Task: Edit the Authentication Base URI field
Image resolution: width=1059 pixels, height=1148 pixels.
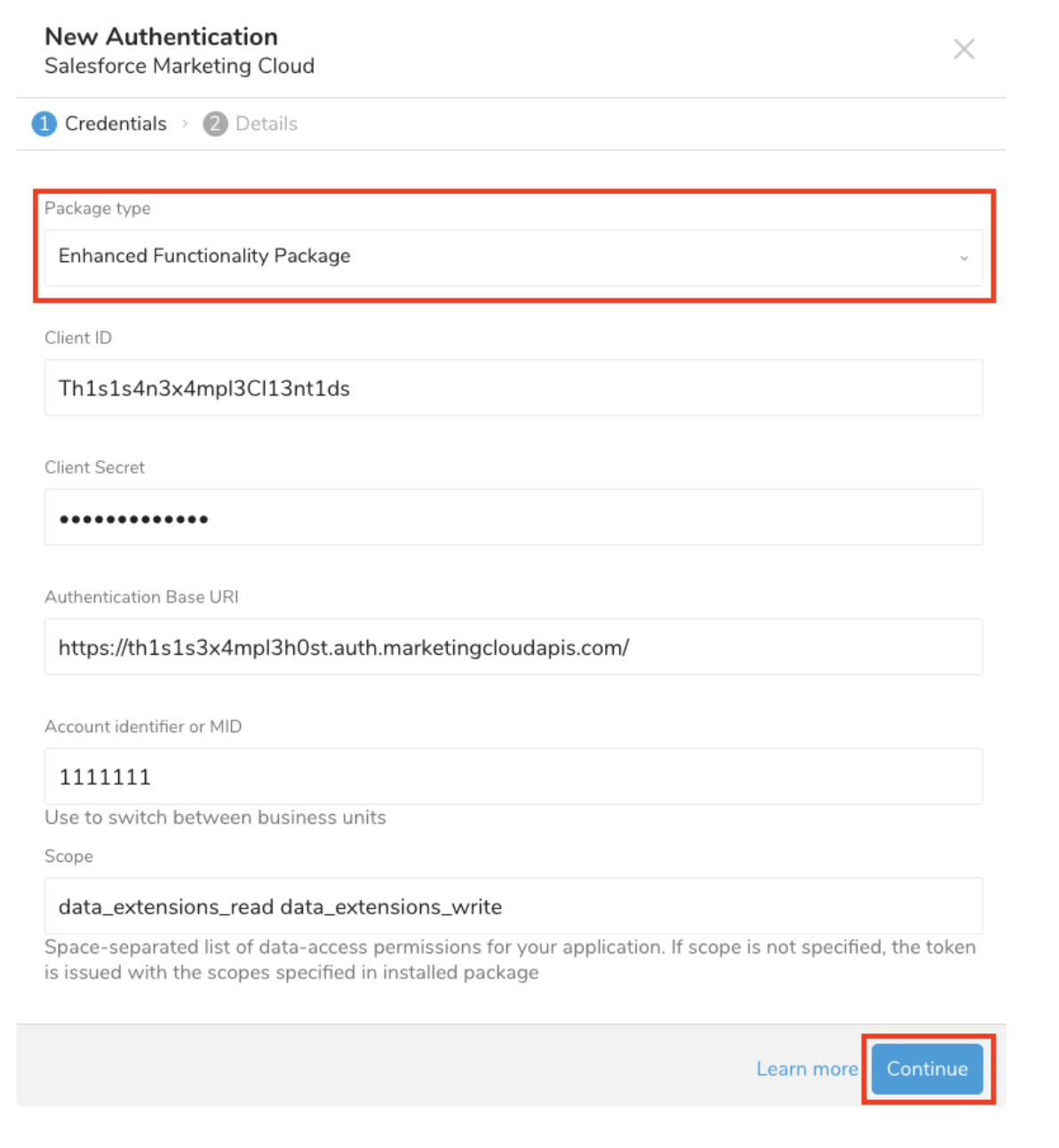Action: coord(513,647)
